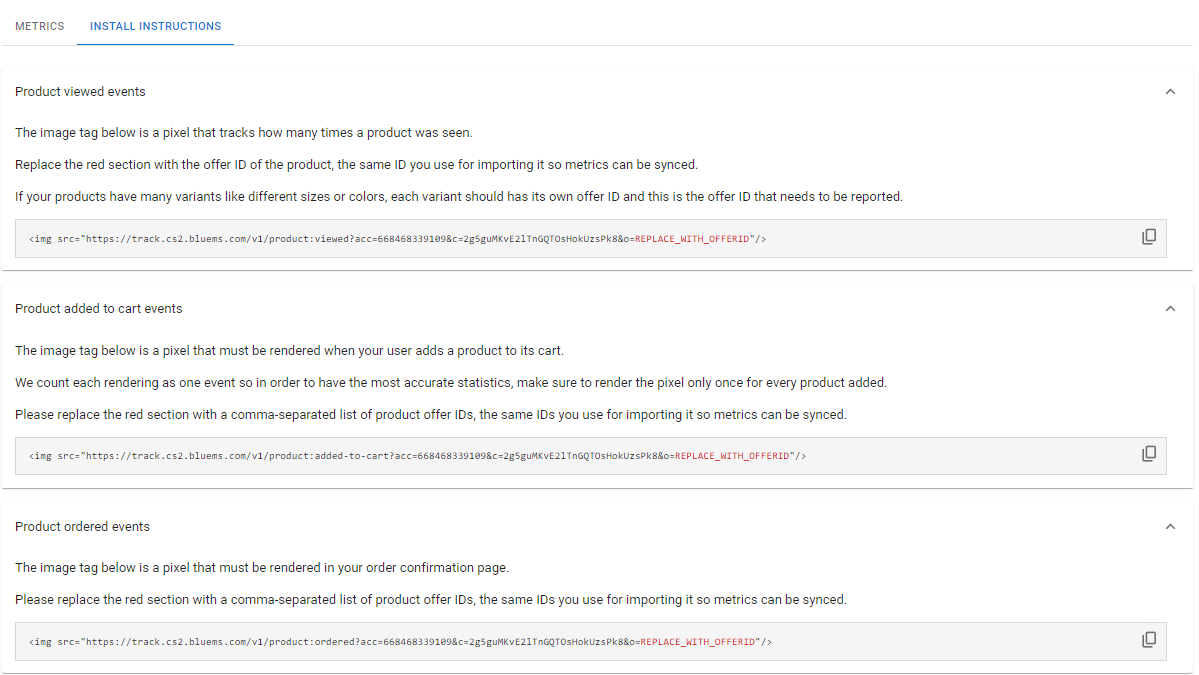Click the order confirmation page instruction text
The image size is (1199, 675).
tap(262, 568)
